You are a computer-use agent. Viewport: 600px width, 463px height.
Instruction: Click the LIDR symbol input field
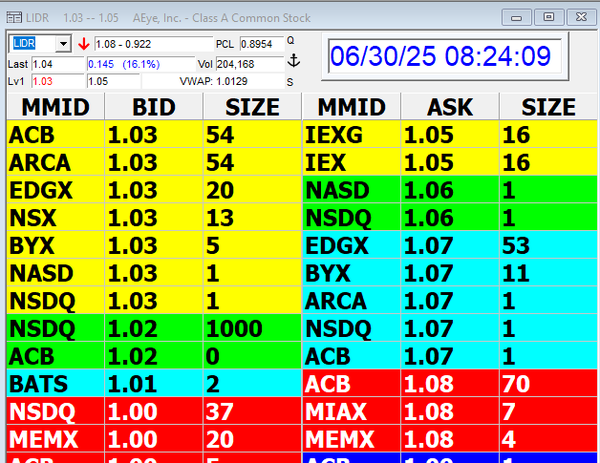(32, 45)
